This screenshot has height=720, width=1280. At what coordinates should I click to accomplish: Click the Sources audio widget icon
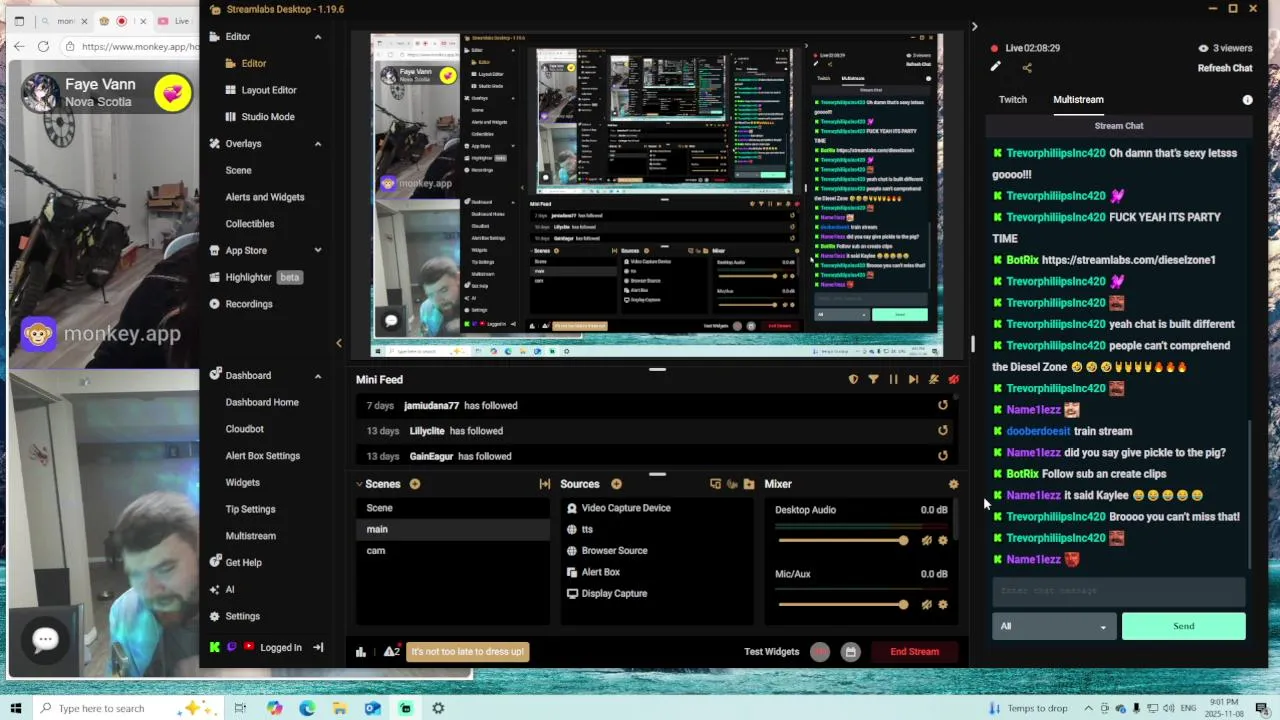732,484
